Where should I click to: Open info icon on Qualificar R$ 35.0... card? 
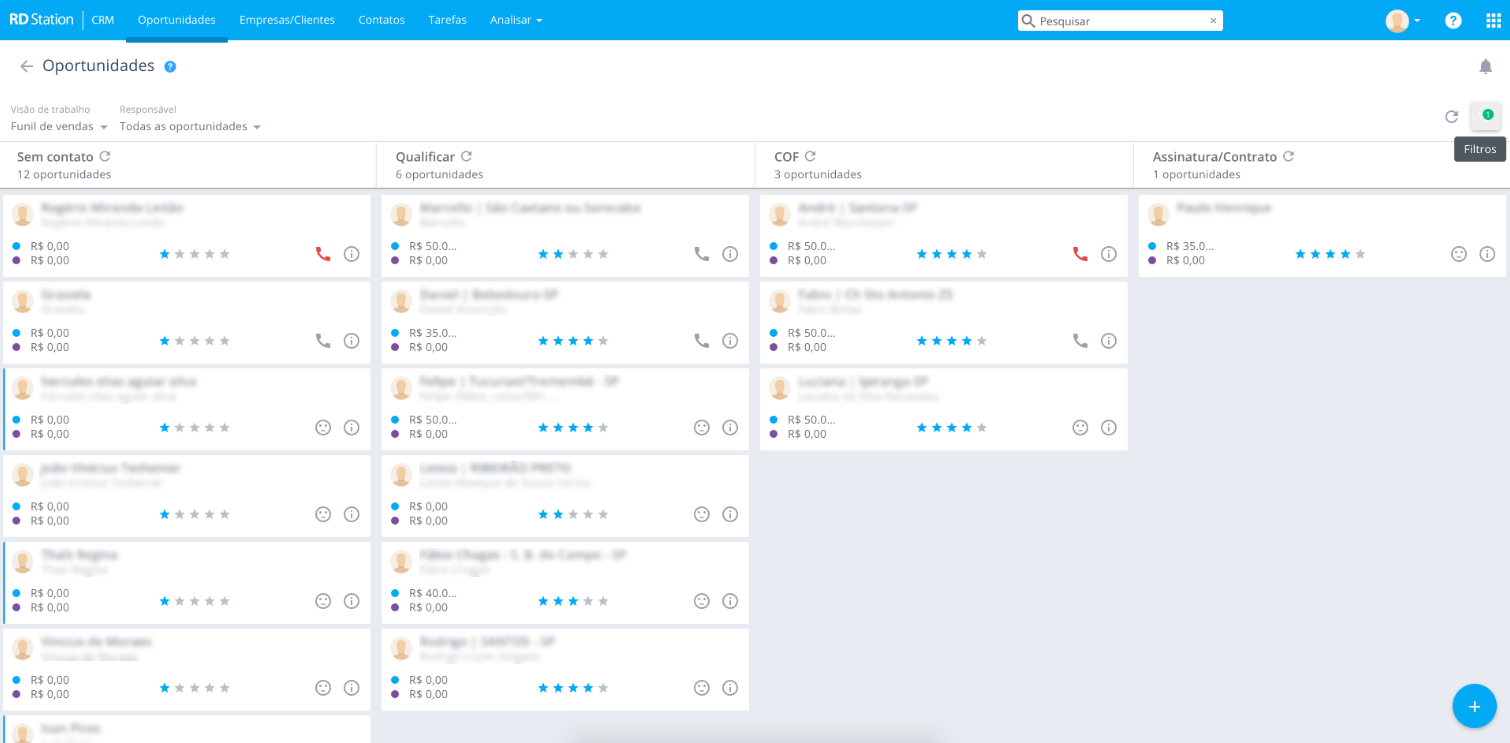(x=730, y=341)
